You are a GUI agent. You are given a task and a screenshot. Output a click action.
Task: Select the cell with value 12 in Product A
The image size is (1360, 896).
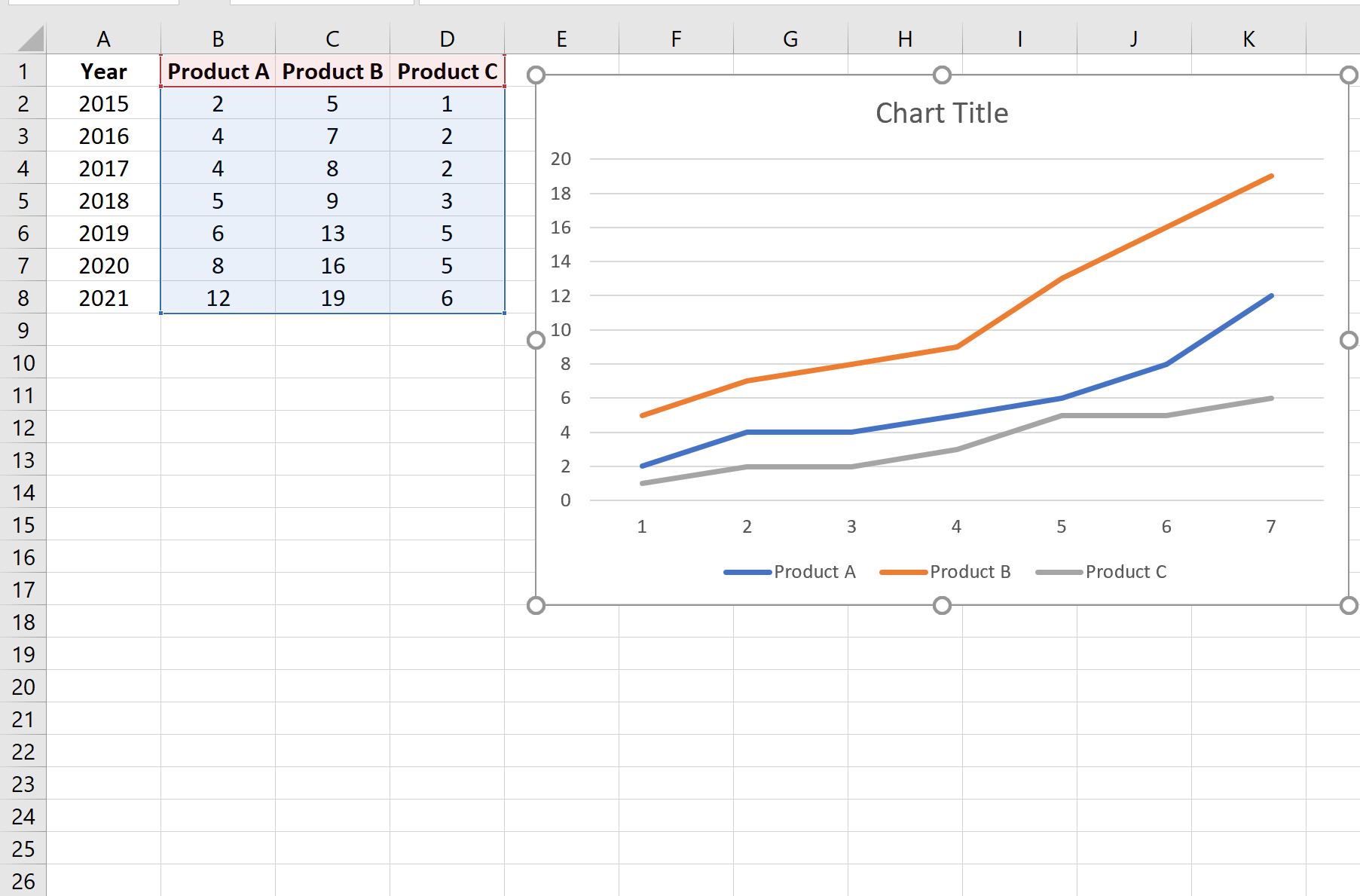pyautogui.click(x=218, y=298)
